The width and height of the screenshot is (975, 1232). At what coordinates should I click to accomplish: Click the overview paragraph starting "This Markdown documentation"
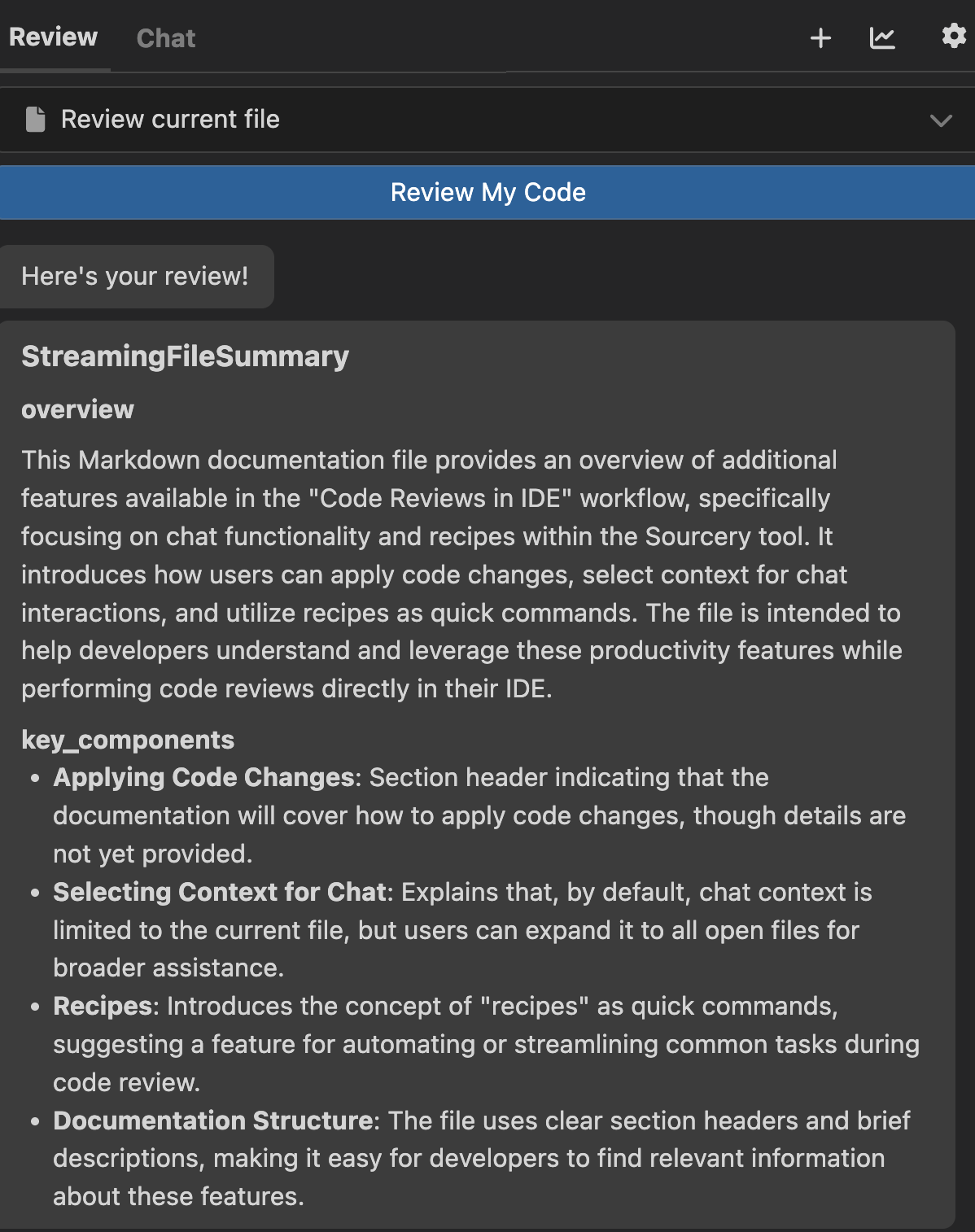461,574
